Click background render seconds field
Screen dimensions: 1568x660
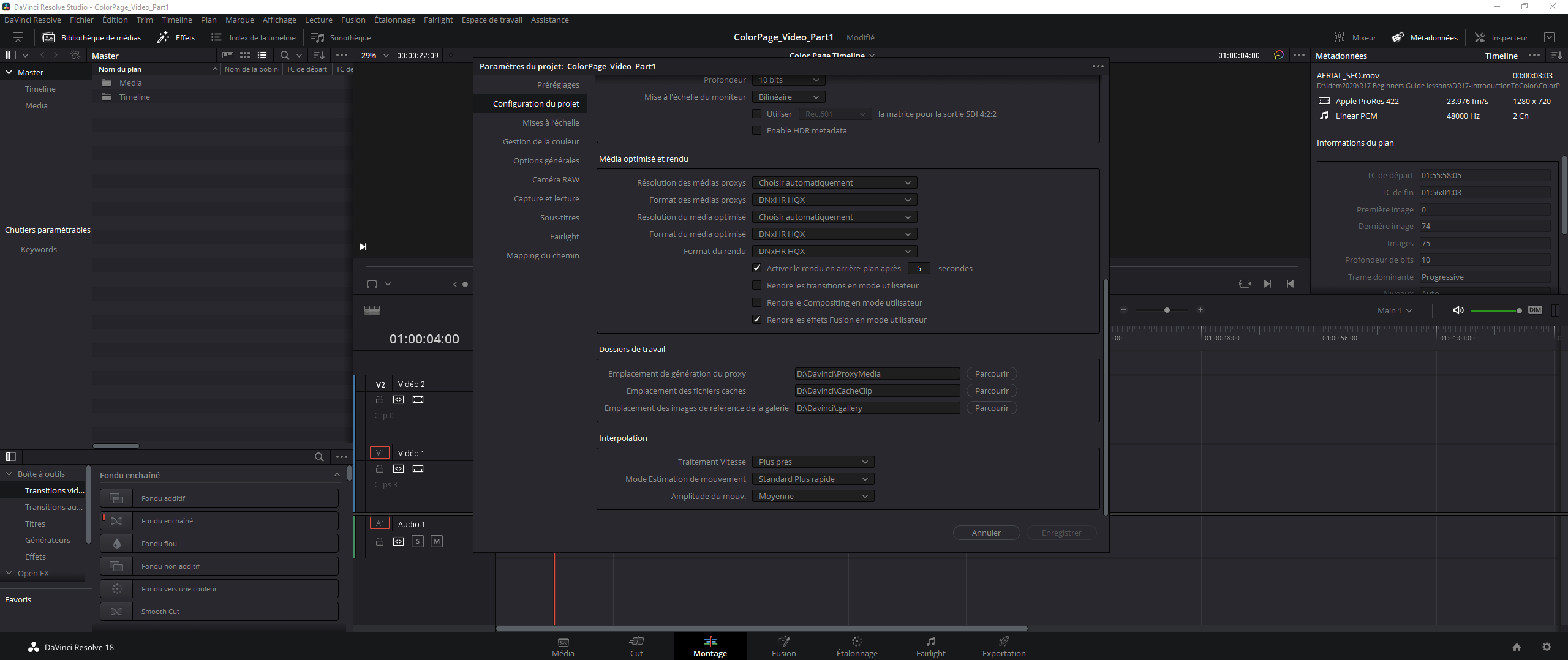point(919,268)
